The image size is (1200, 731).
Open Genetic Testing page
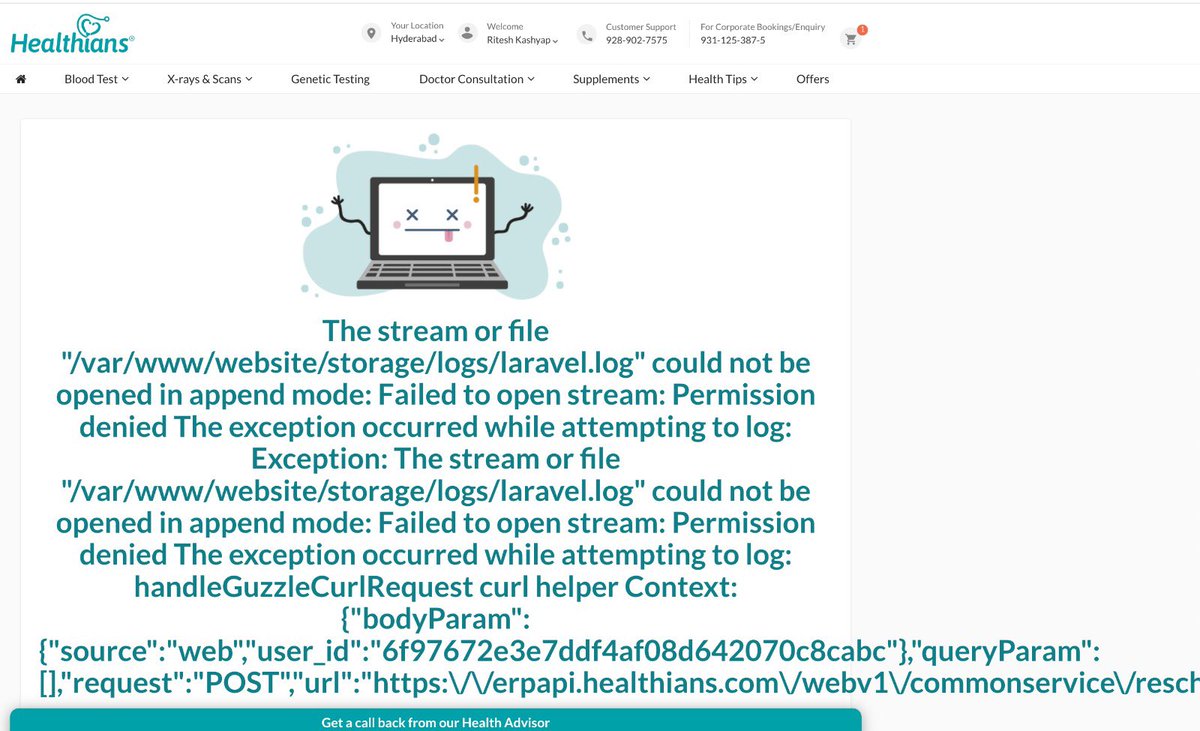(330, 79)
